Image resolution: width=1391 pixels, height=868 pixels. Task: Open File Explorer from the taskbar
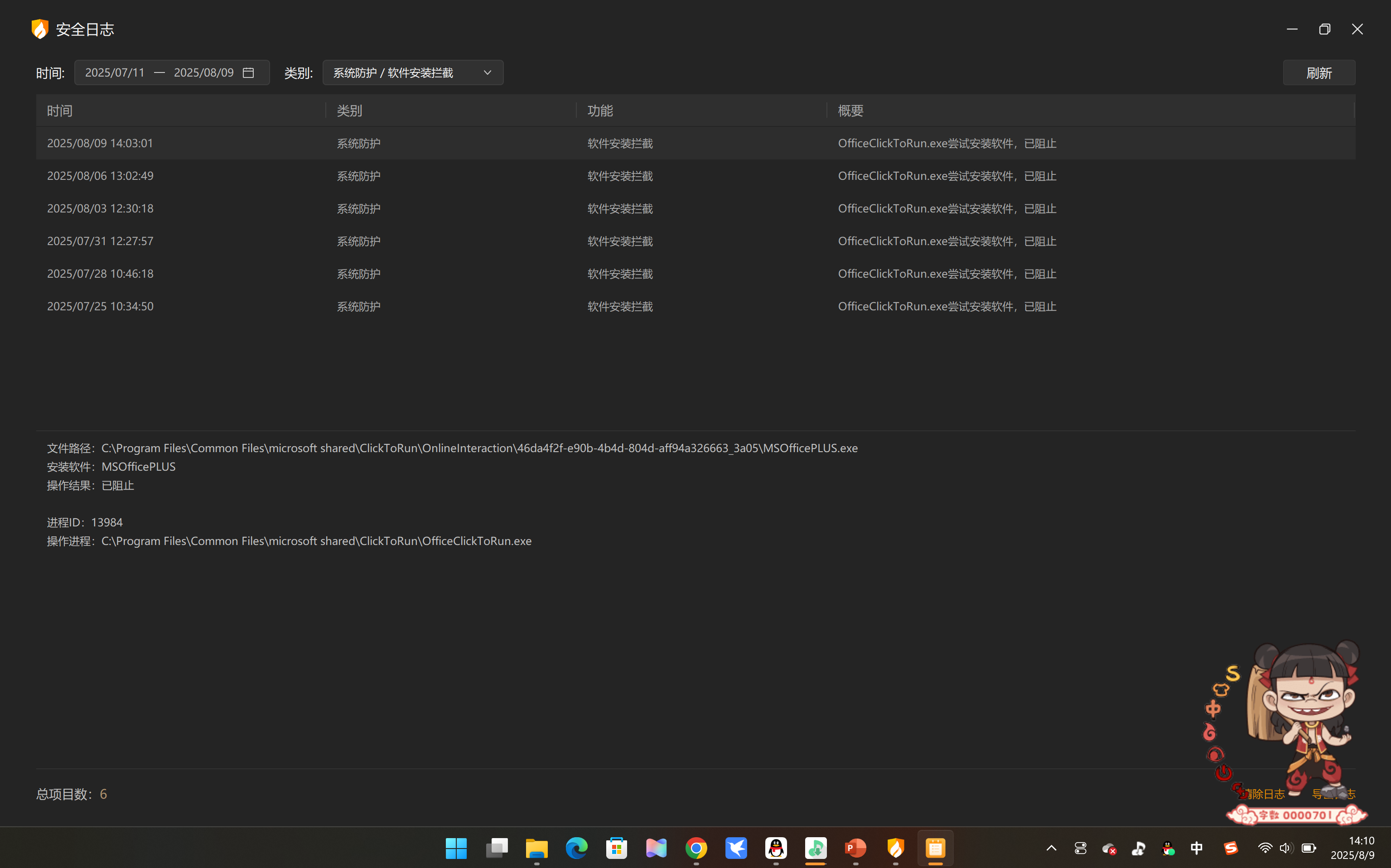[537, 848]
